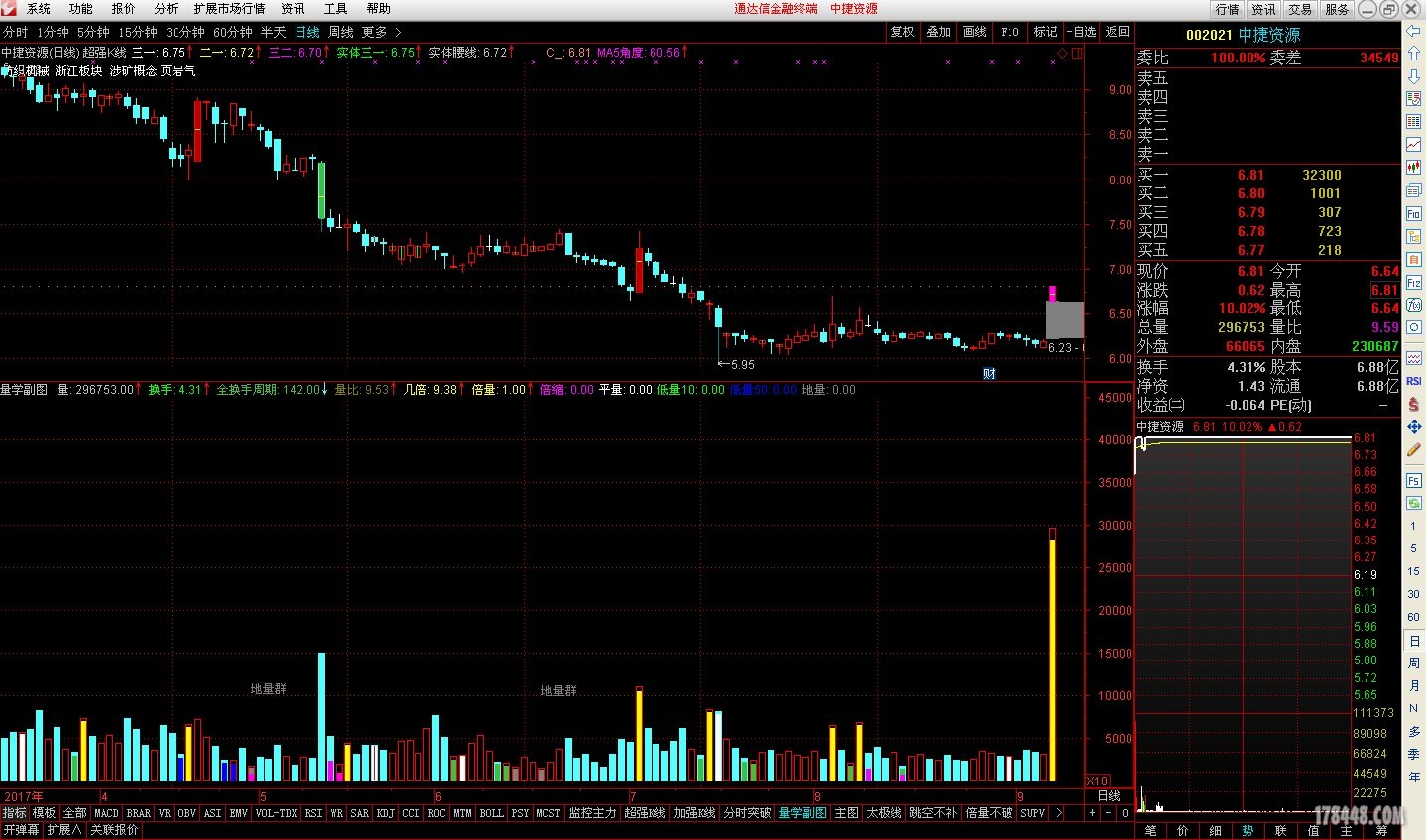Click the tall yellow volume bar at right
This screenshot has width=1426, height=840.
(1052, 655)
